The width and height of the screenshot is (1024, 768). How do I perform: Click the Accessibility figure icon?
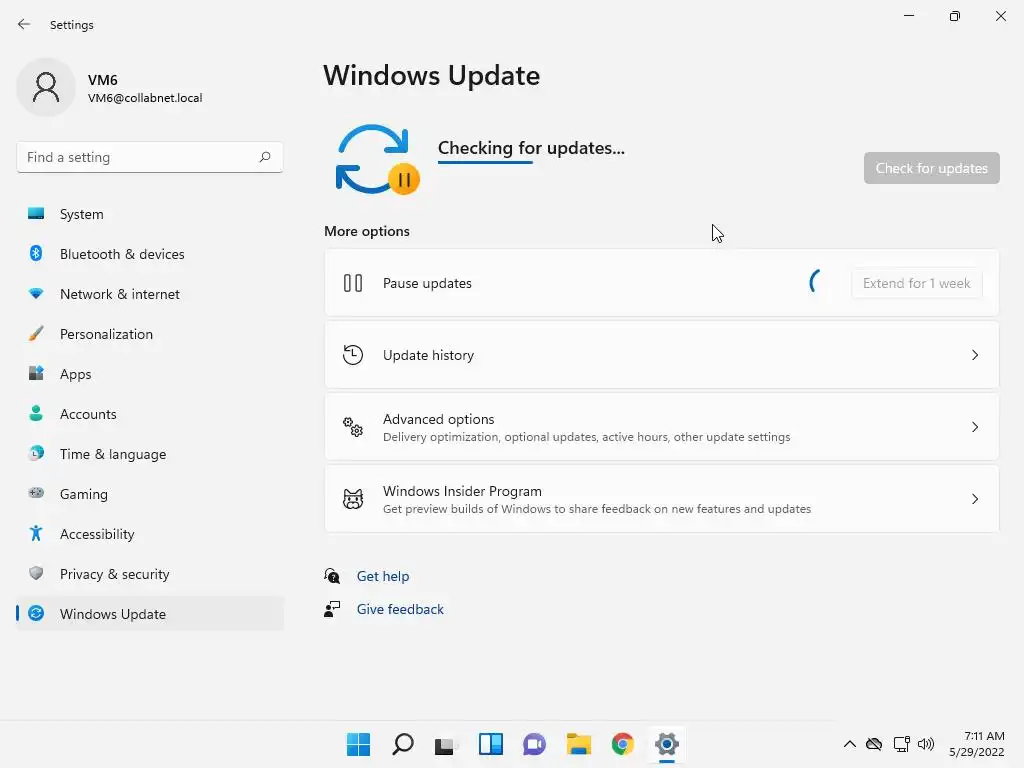coord(36,534)
